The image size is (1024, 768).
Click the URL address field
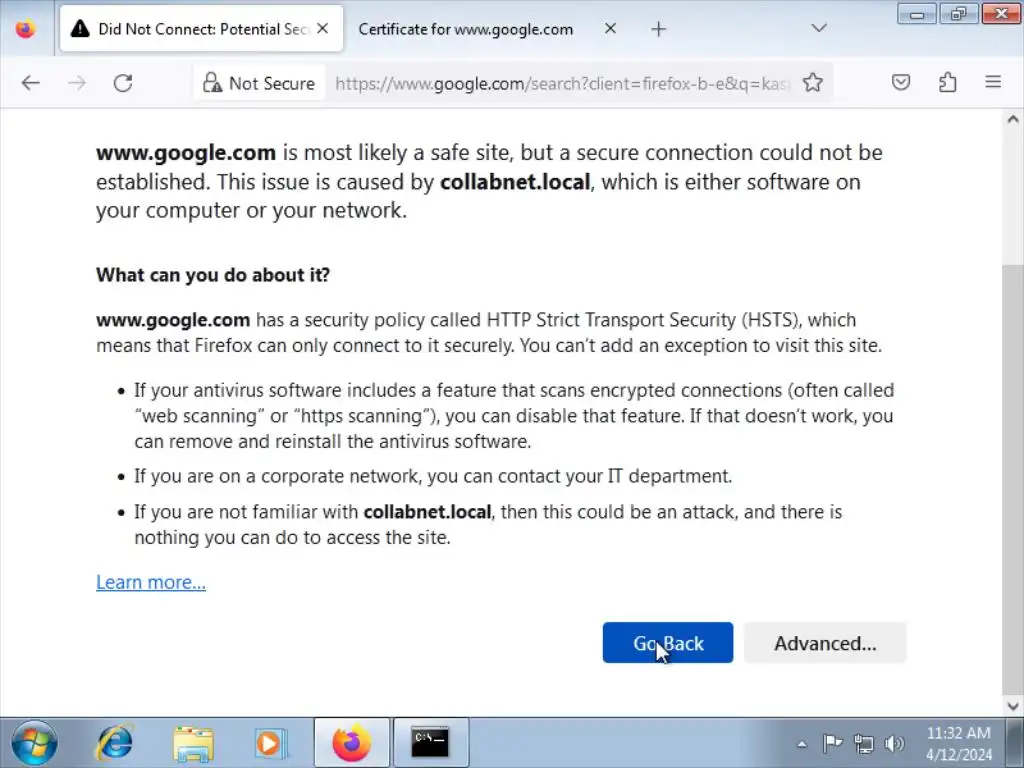[x=560, y=83]
